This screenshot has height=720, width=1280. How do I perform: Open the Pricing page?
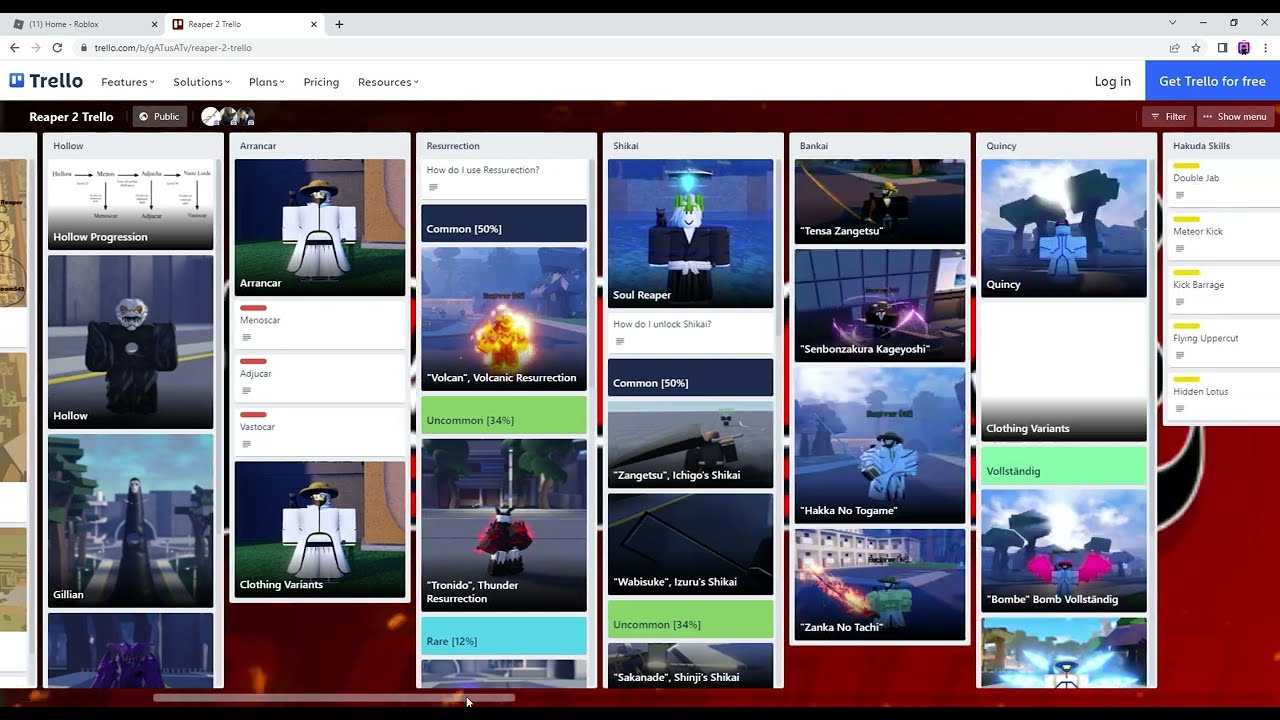(x=321, y=82)
